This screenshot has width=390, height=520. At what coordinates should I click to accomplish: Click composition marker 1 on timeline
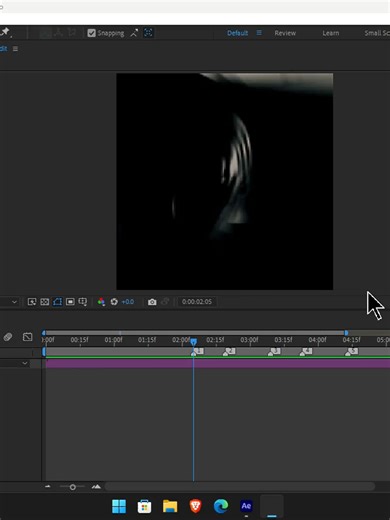click(198, 351)
